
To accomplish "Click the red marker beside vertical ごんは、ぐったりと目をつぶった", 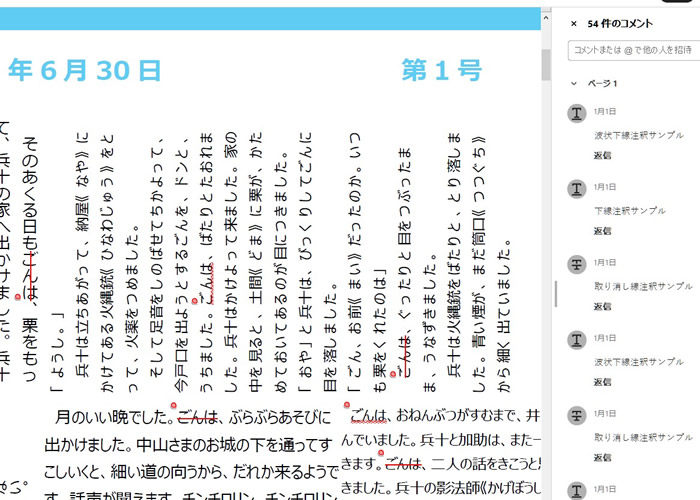I will click(393, 374).
